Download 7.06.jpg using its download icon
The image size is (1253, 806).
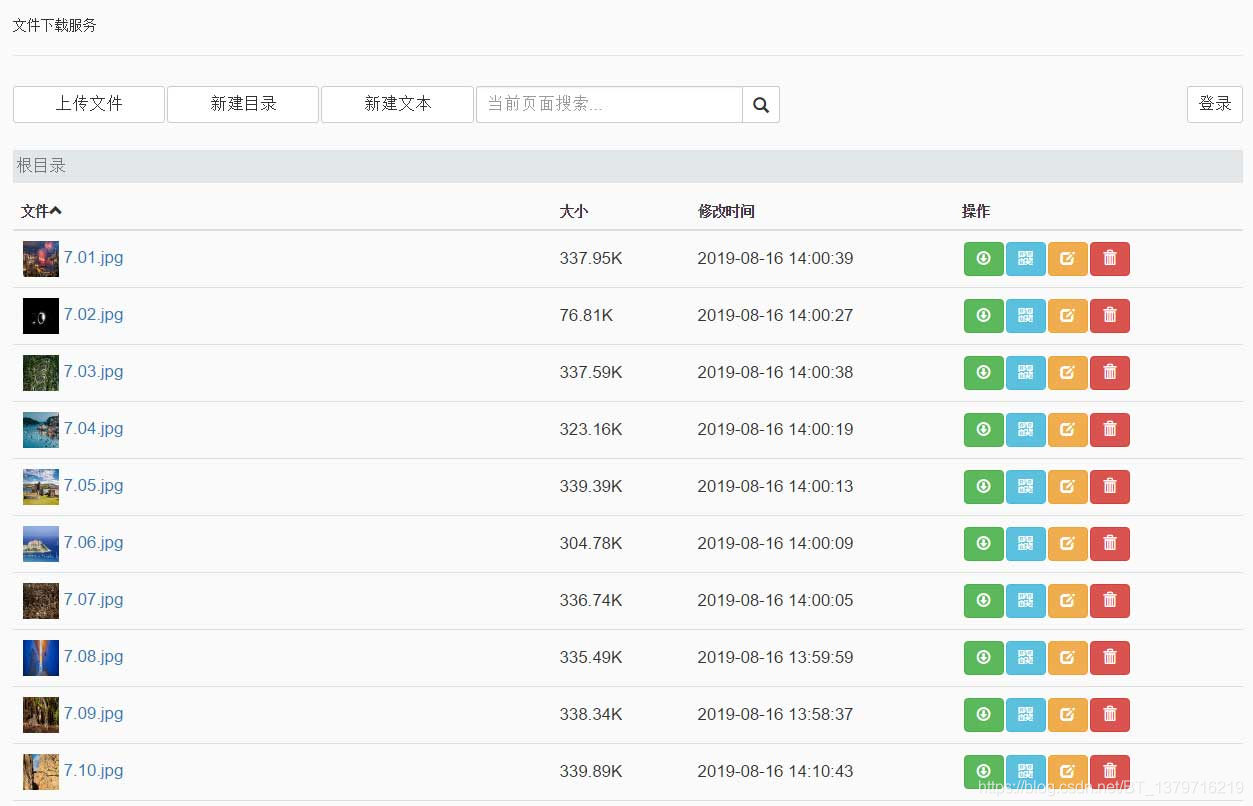pos(983,543)
